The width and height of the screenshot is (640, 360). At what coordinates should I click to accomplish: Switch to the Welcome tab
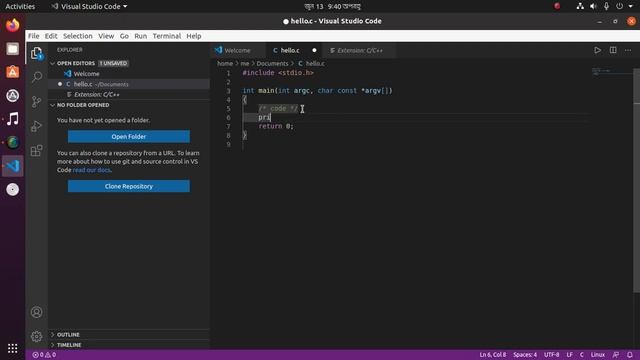238,50
